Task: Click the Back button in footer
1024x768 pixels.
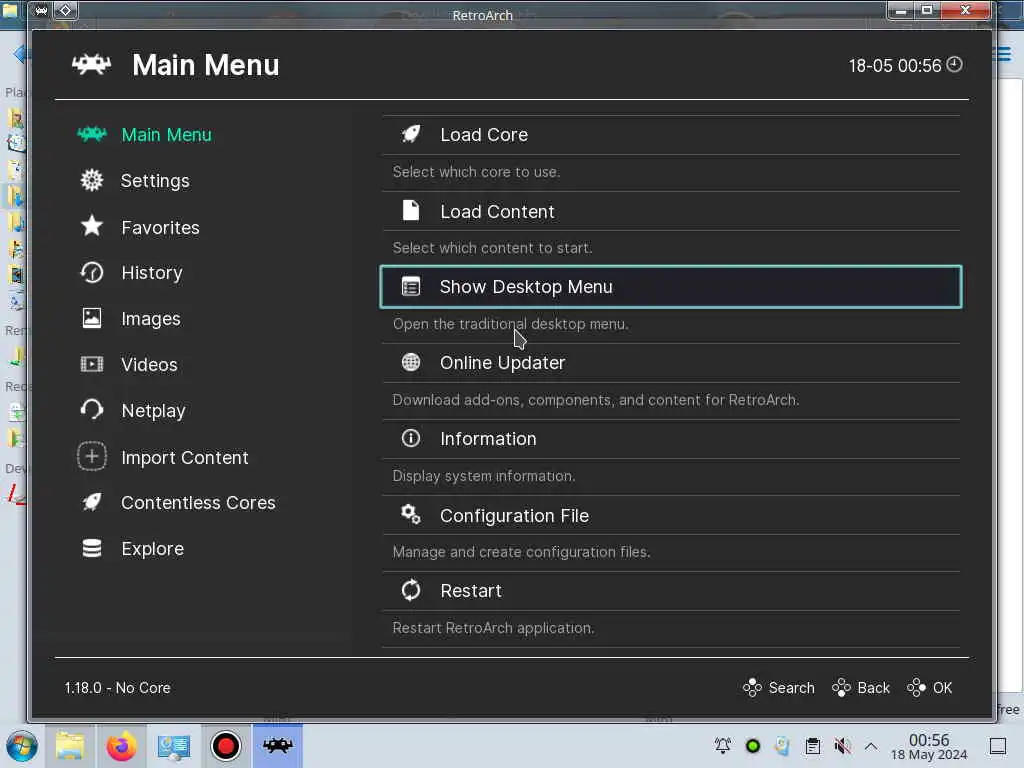Action: (x=861, y=688)
